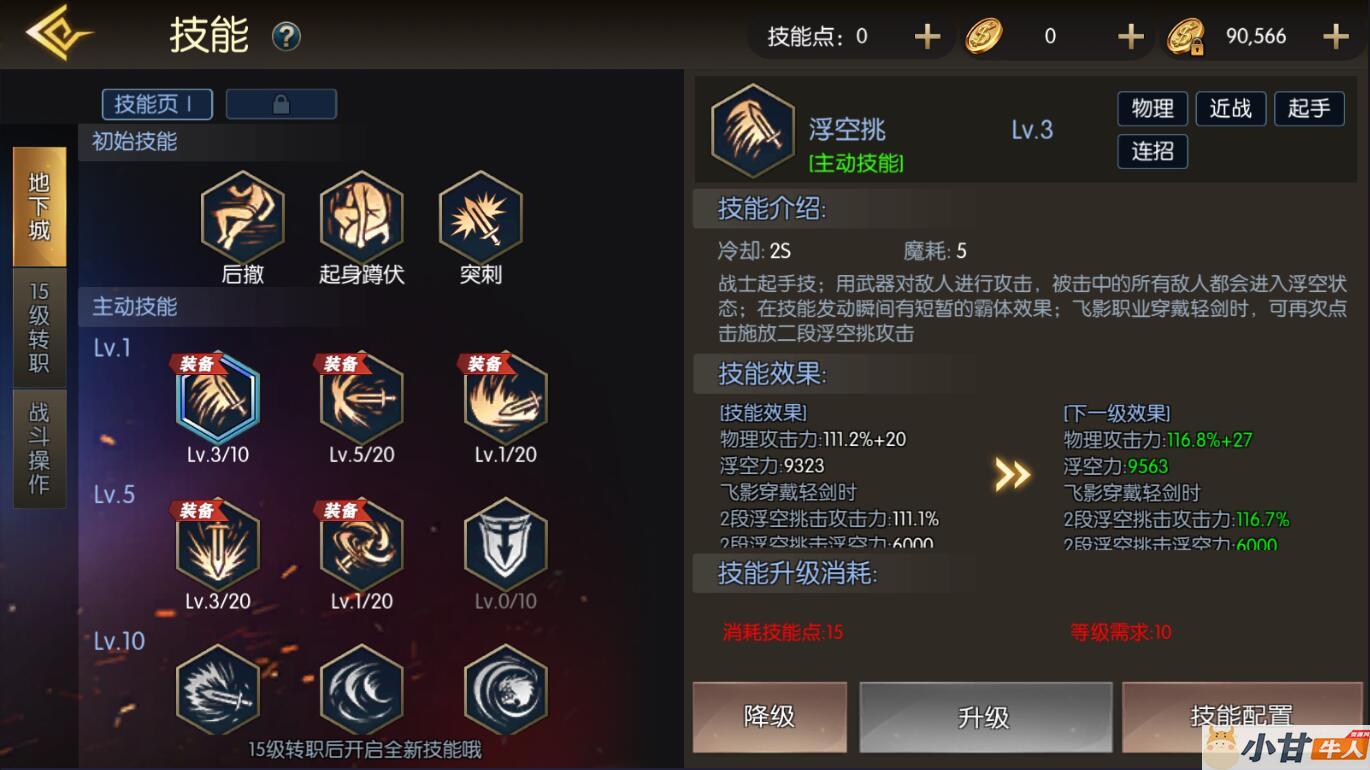Select the locked shield skill Lv.0/10
Viewport: 1370px width, 770px height.
[x=506, y=544]
